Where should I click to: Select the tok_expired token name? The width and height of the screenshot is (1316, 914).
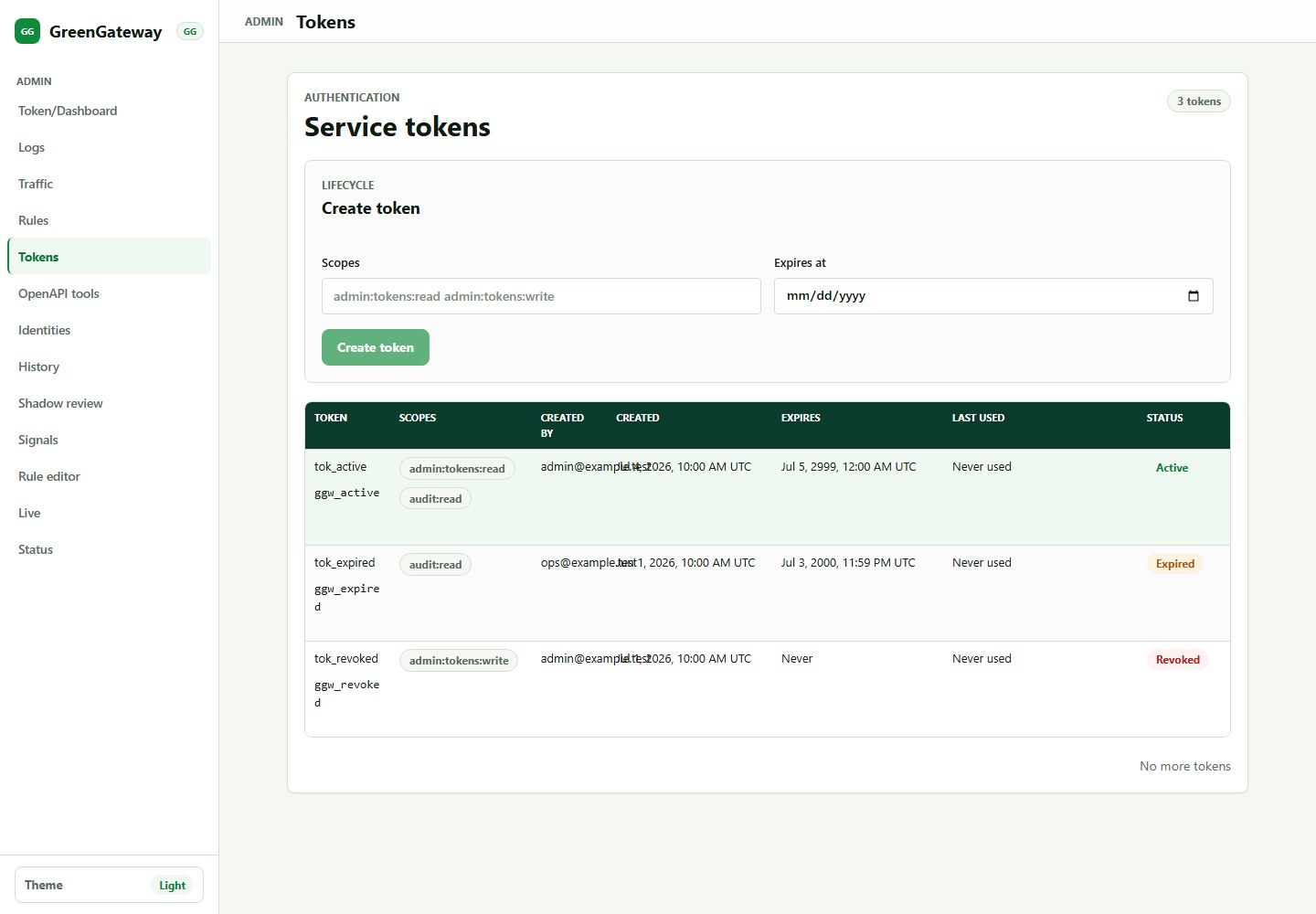(x=345, y=562)
